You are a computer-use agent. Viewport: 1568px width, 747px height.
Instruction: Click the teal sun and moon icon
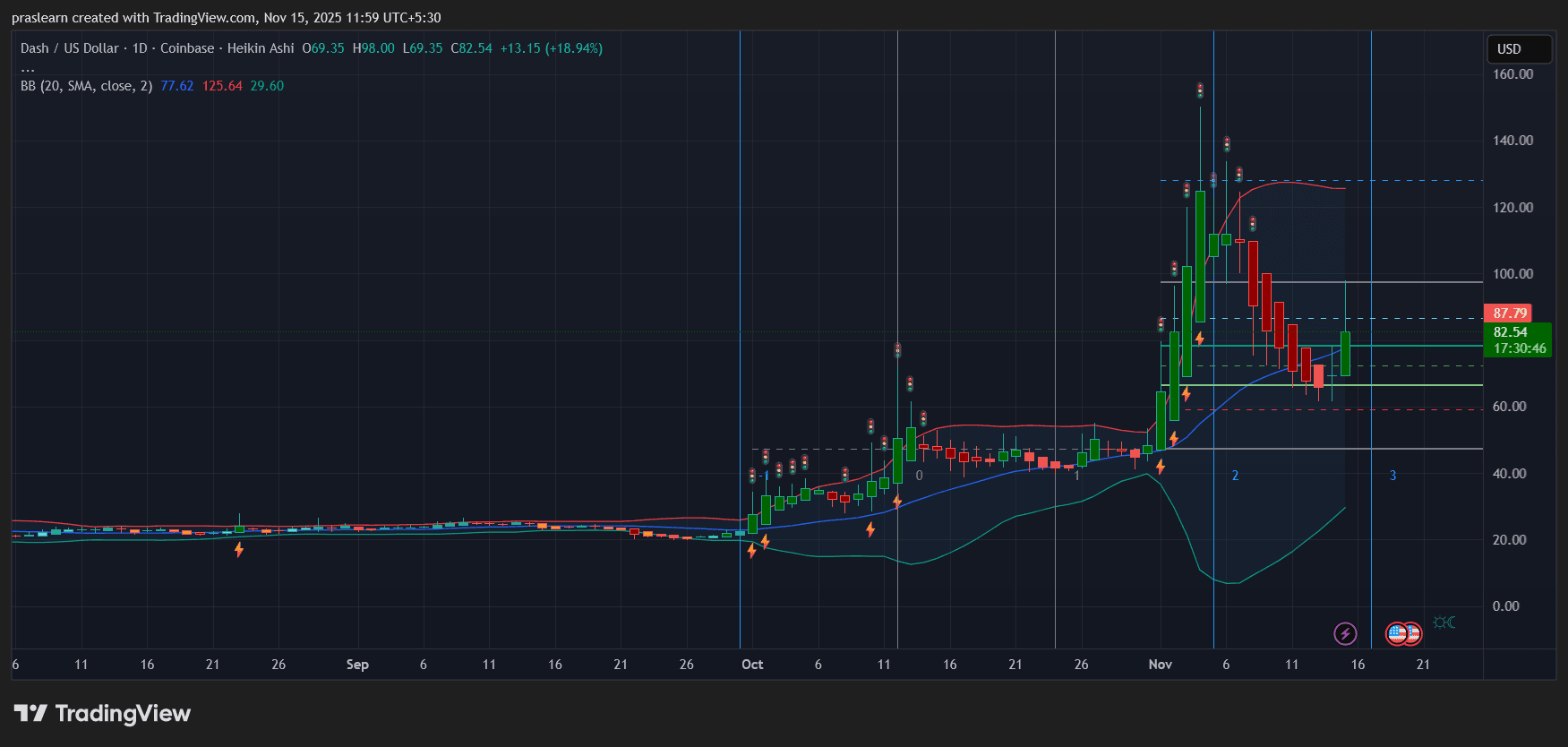1444,622
